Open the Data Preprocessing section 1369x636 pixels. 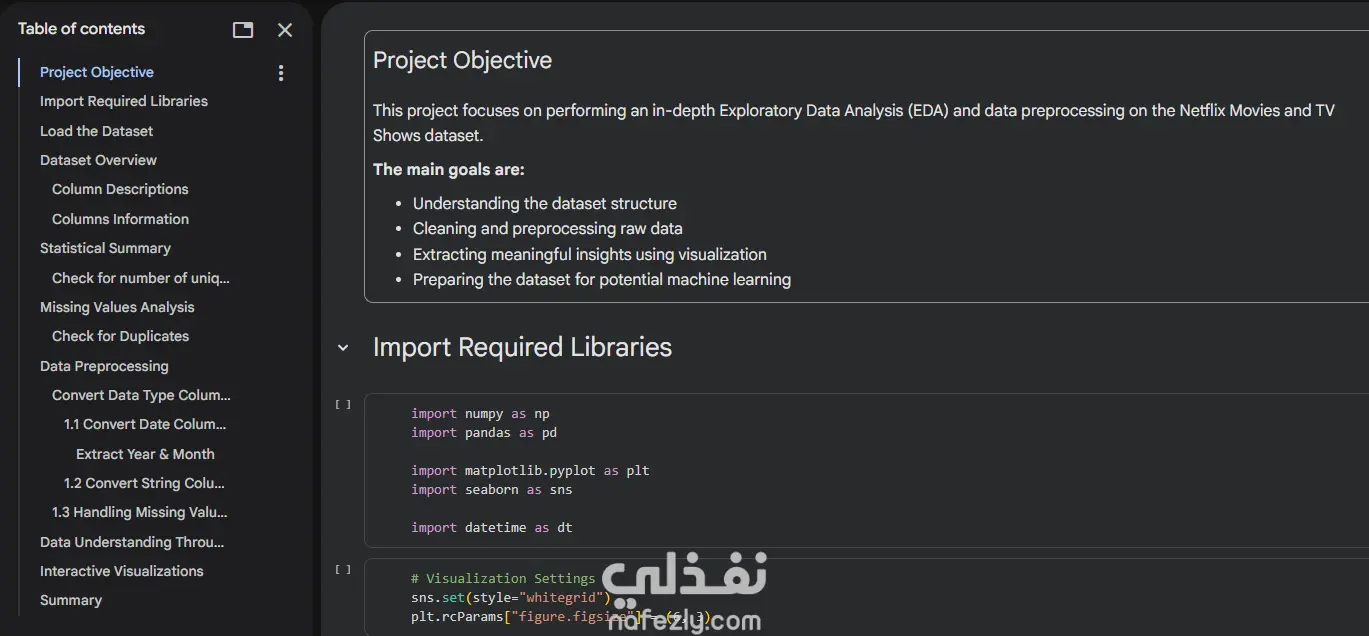pos(104,366)
